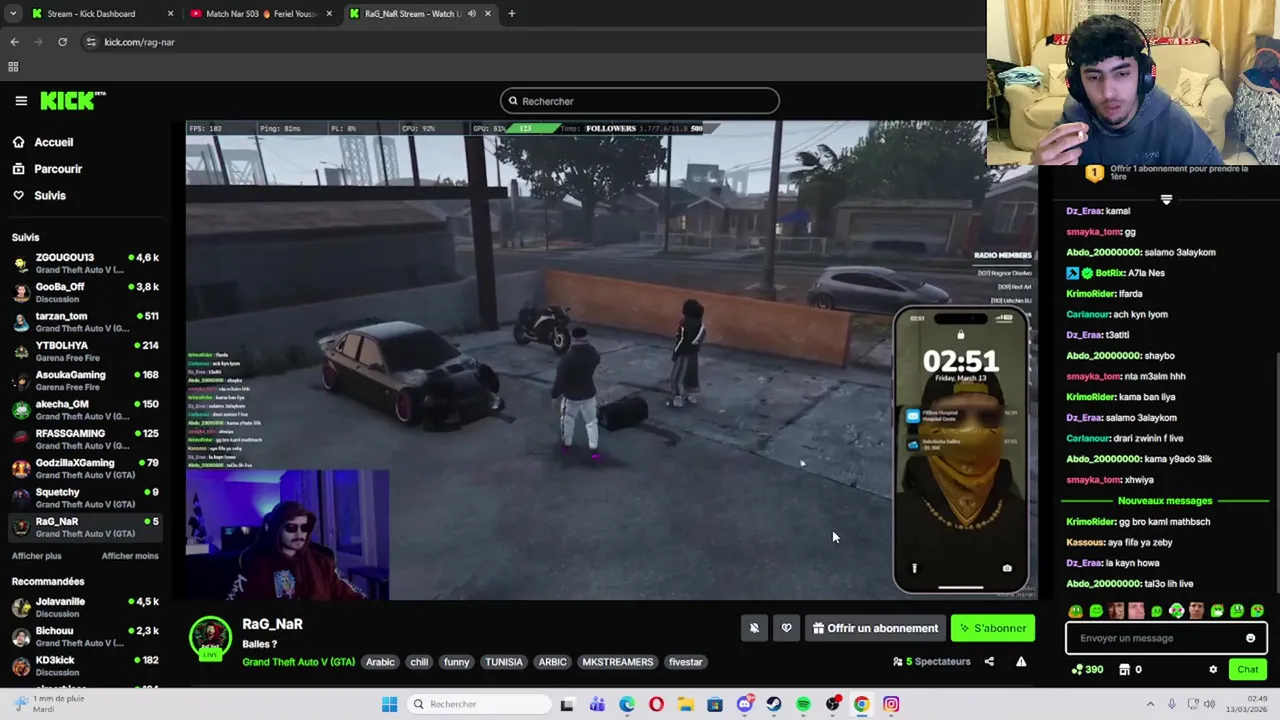Click the share stream icon
This screenshot has height=720, width=1280.
tap(989, 661)
